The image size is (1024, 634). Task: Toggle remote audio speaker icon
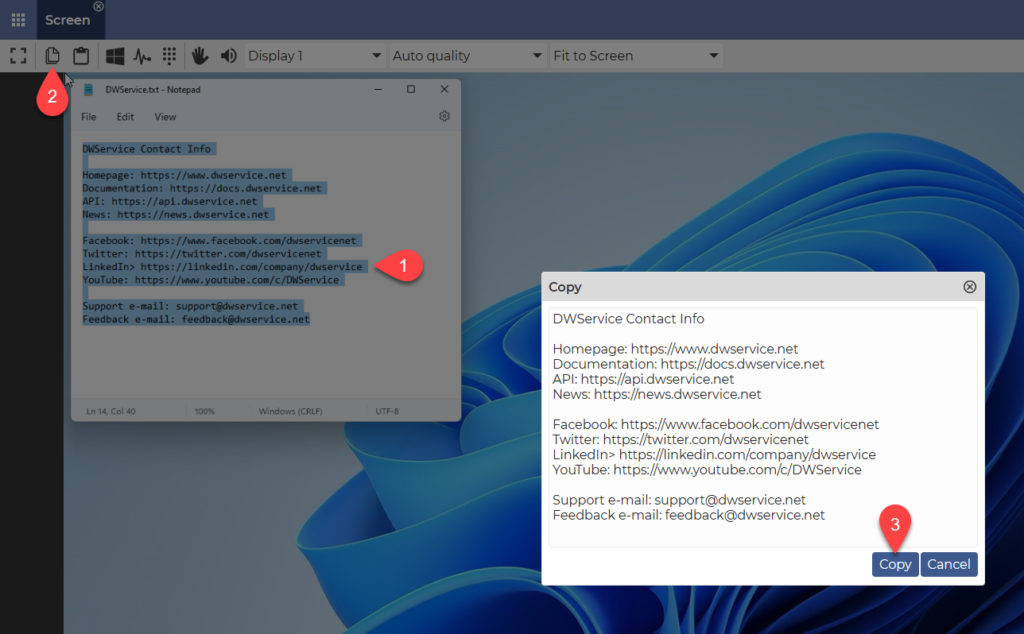tap(229, 55)
